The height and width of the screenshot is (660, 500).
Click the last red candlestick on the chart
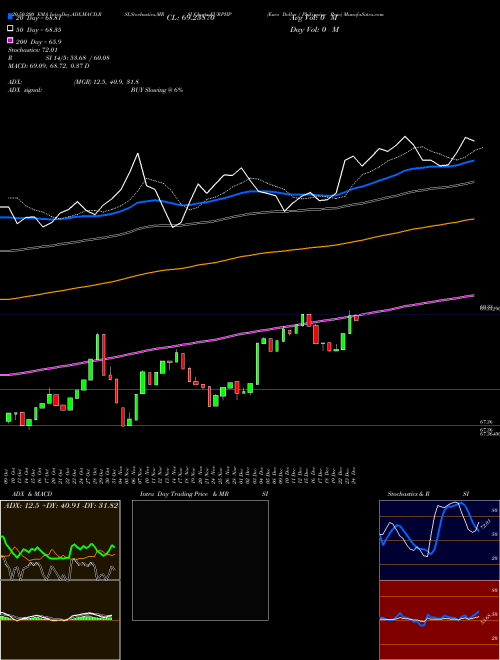point(356,318)
